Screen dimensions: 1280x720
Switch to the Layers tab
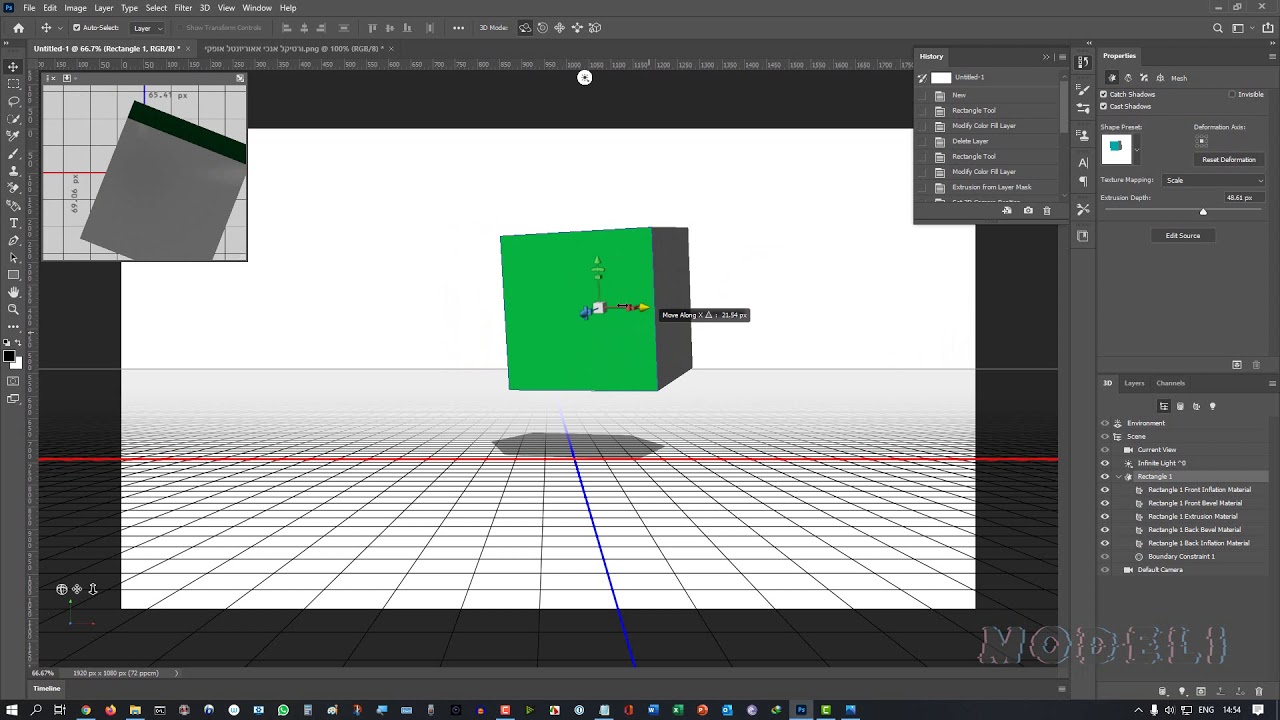1134,383
